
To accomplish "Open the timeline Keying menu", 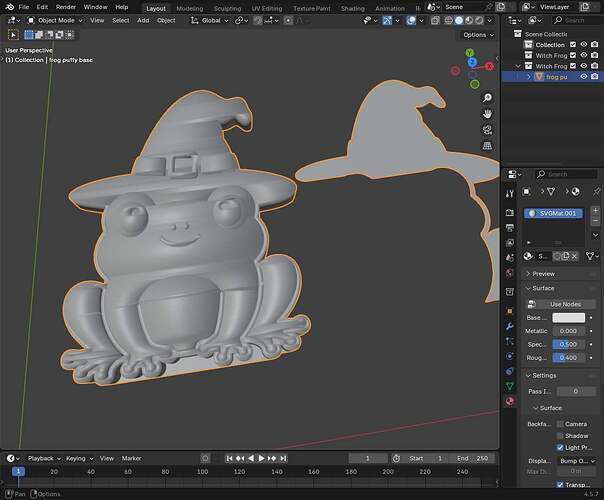I will (79, 458).
